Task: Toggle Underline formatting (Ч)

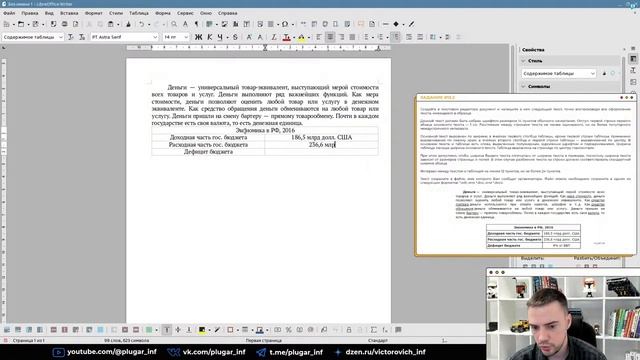Action: coord(220,37)
